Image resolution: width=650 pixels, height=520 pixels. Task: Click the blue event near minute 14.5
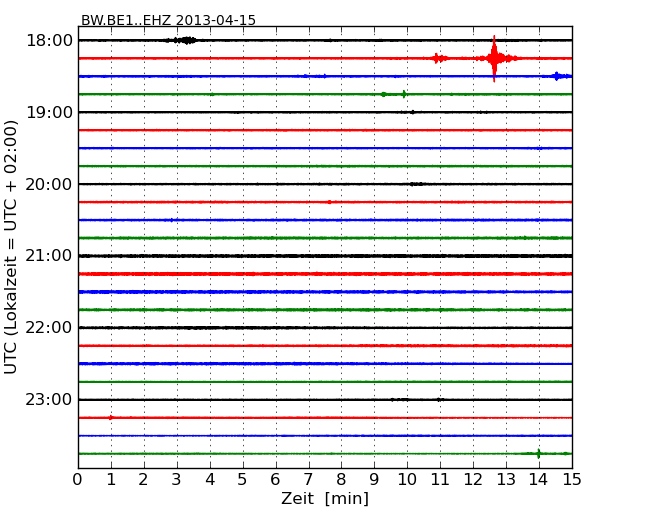(557, 76)
